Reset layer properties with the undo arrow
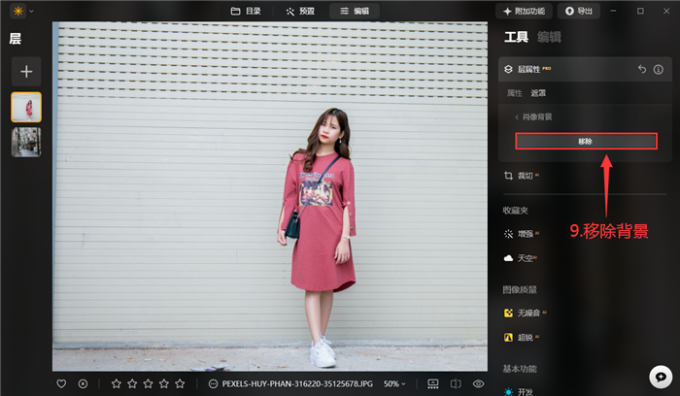The height and width of the screenshot is (396, 680). pos(642,69)
